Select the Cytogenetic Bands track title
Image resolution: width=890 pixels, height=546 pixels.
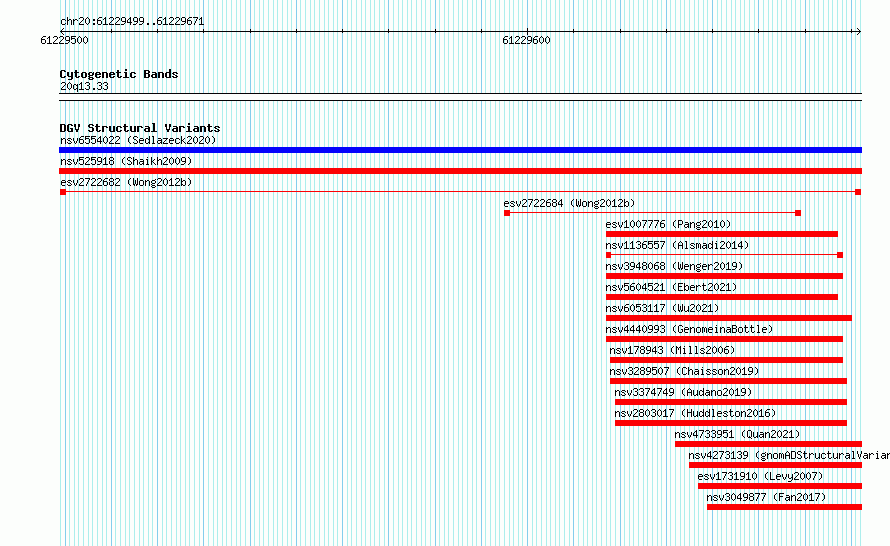pos(119,74)
